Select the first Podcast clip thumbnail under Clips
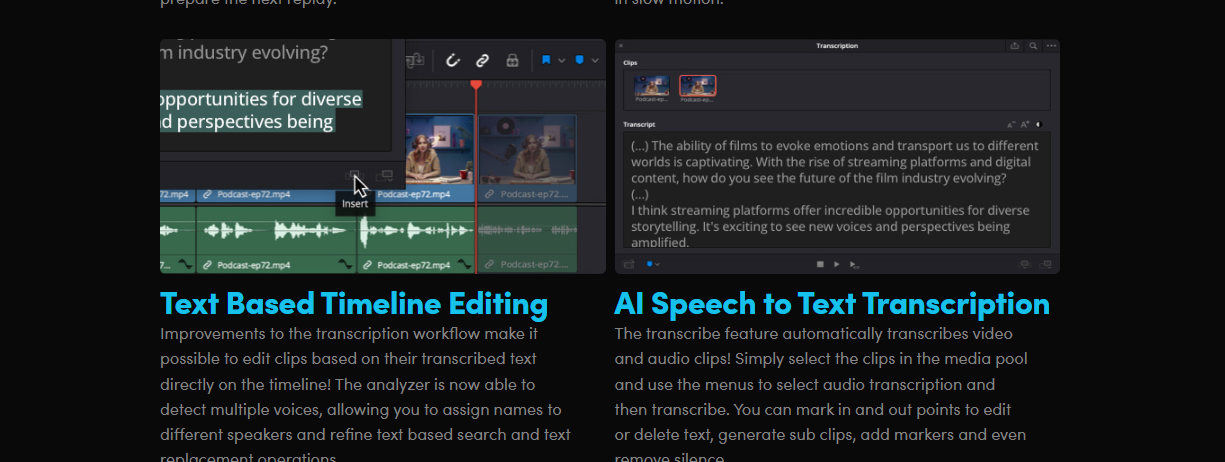Screen dimensions: 1225x462 click(x=652, y=87)
